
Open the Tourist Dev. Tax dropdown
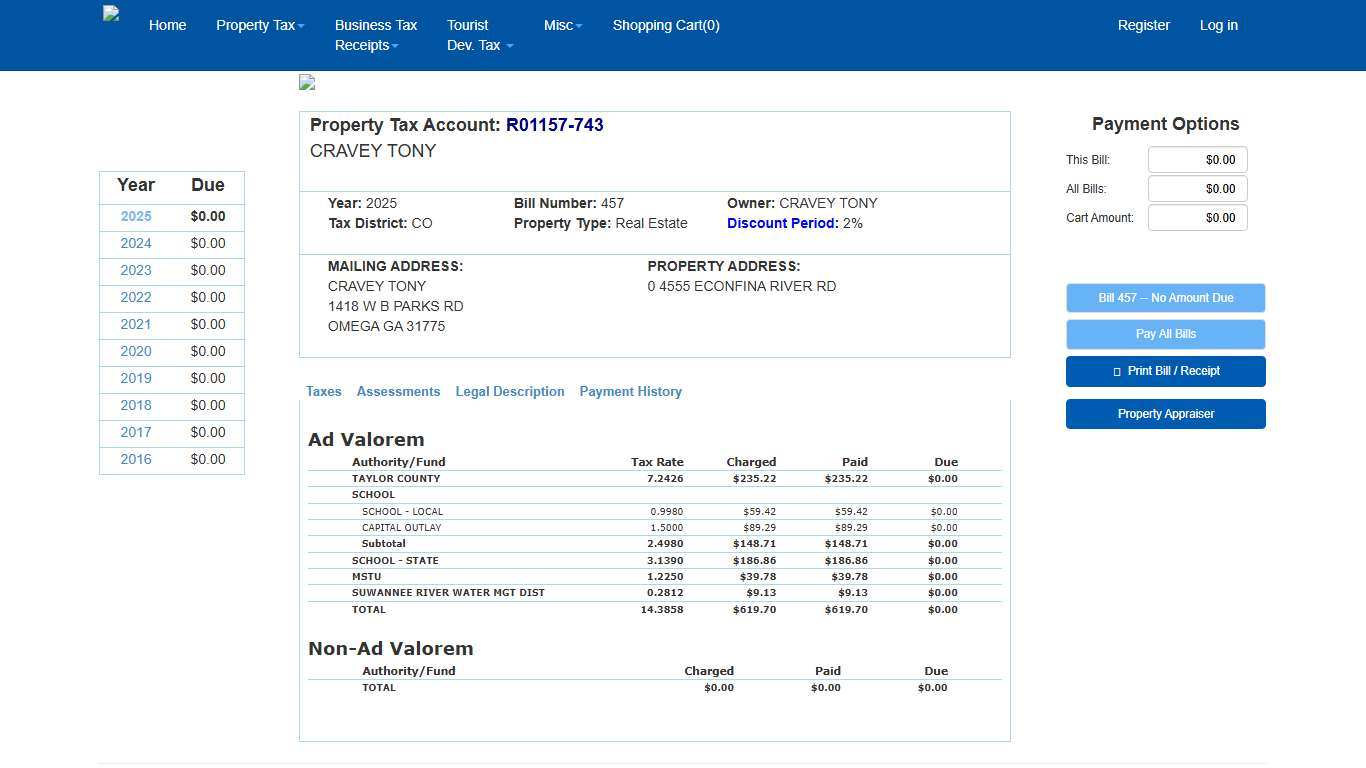click(x=479, y=35)
